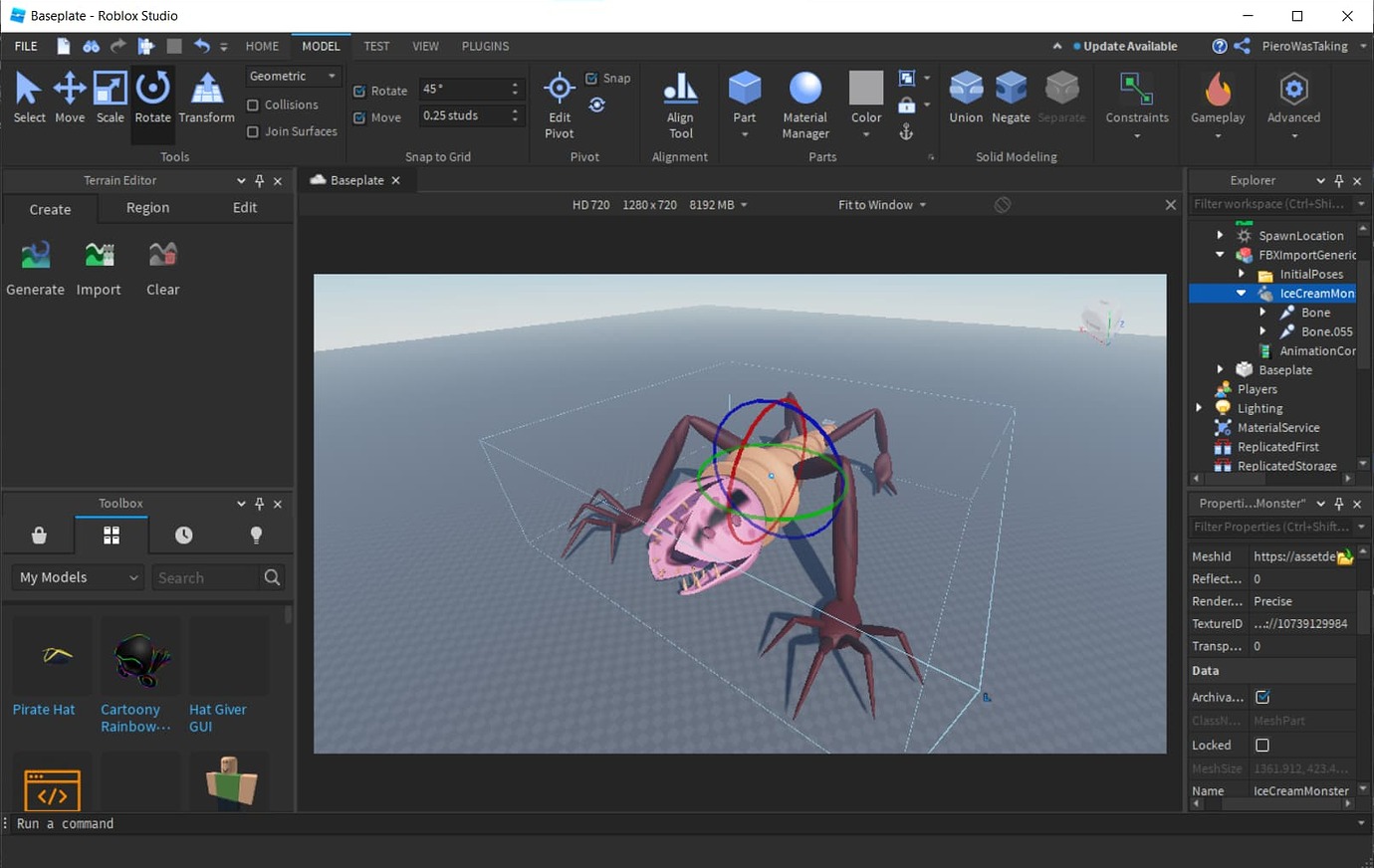
Task: Open the Material Manager
Action: [805, 105]
